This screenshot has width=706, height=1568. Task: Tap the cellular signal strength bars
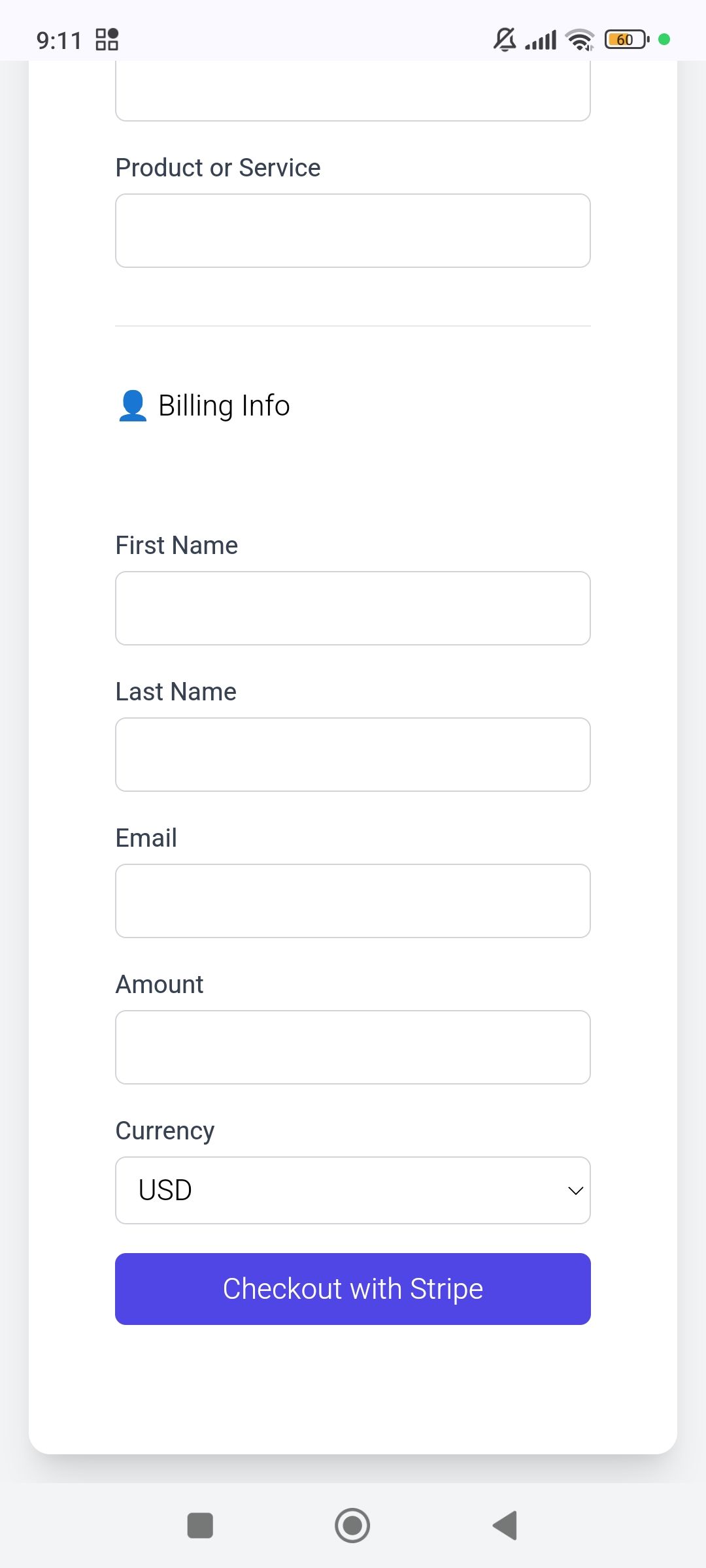(x=541, y=40)
